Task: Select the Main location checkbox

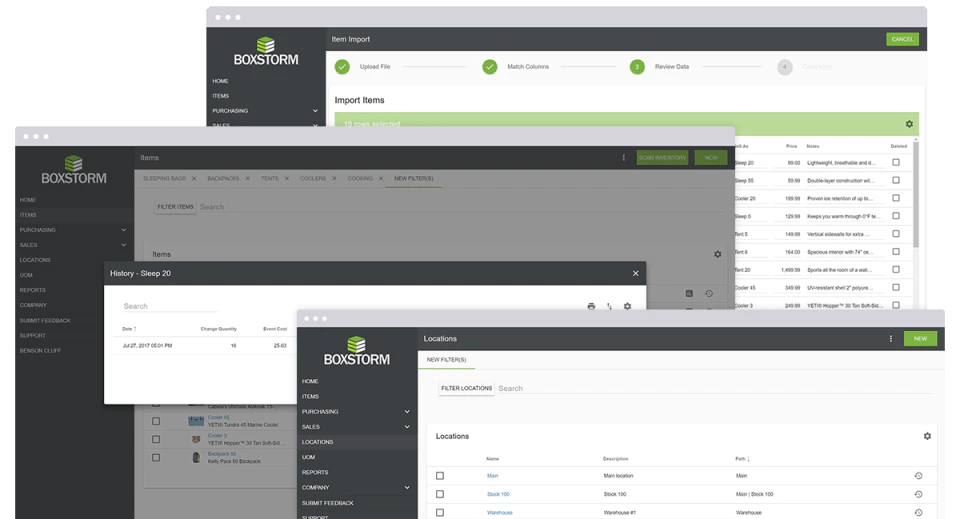Action: coord(440,476)
